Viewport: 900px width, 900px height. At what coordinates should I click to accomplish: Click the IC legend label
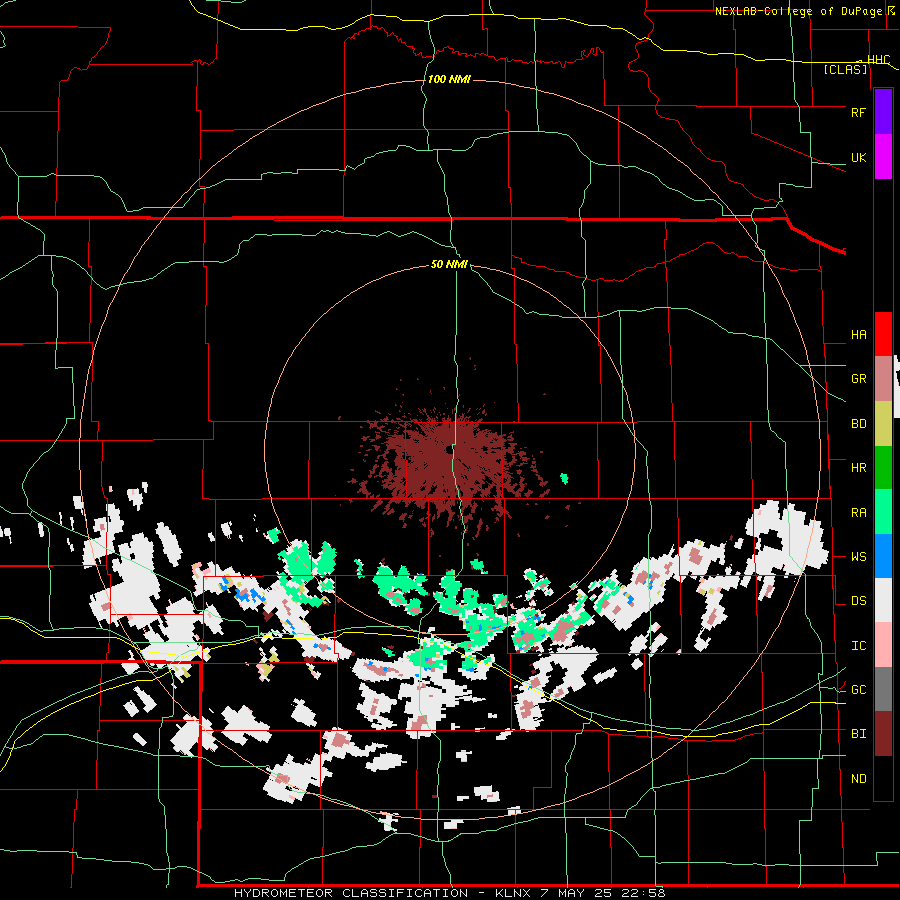[x=858, y=646]
